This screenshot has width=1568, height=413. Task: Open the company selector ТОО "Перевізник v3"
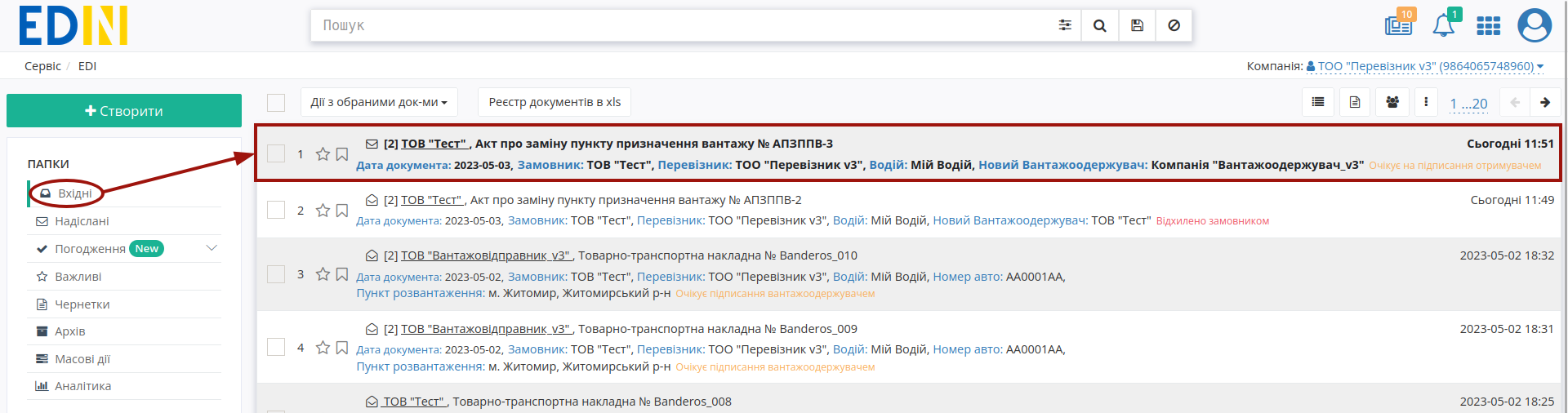pos(1425,66)
